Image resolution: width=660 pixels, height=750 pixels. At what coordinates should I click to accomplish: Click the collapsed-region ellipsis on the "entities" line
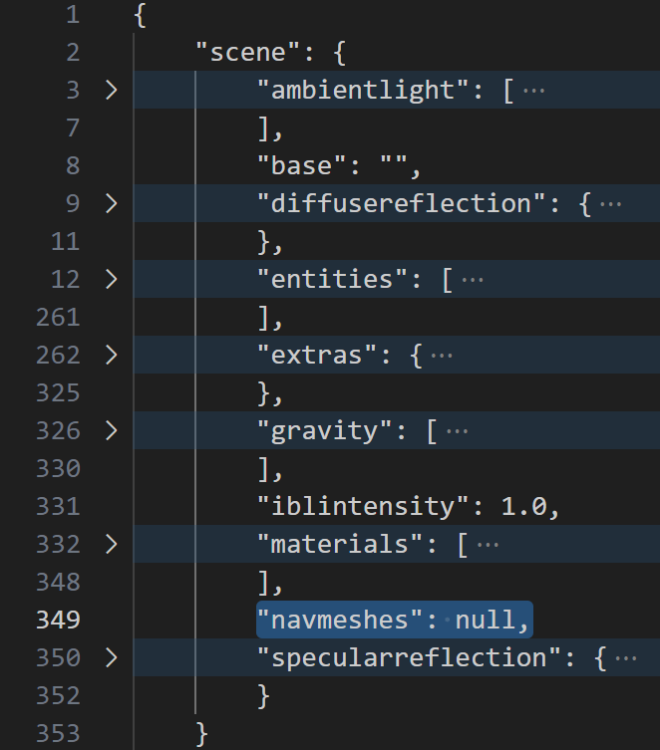pyautogui.click(x=473, y=279)
